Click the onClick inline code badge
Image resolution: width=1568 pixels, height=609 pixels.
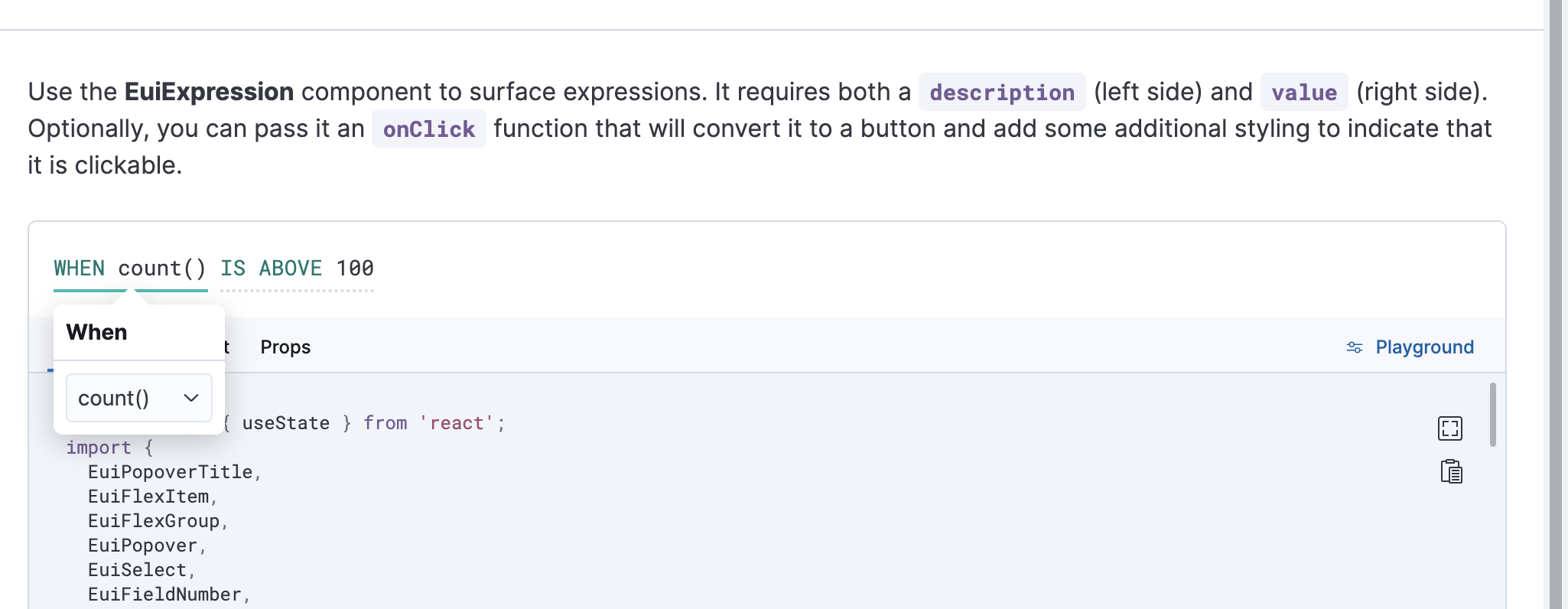[x=428, y=129]
